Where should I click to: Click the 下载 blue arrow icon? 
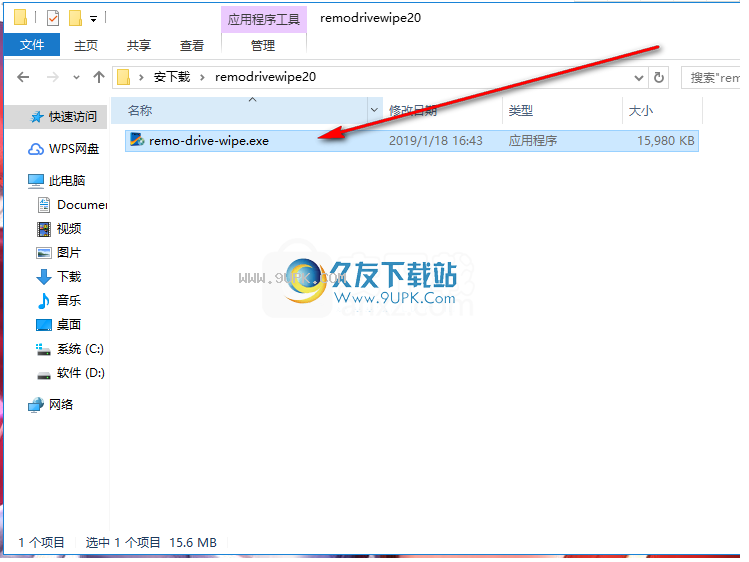click(44, 277)
